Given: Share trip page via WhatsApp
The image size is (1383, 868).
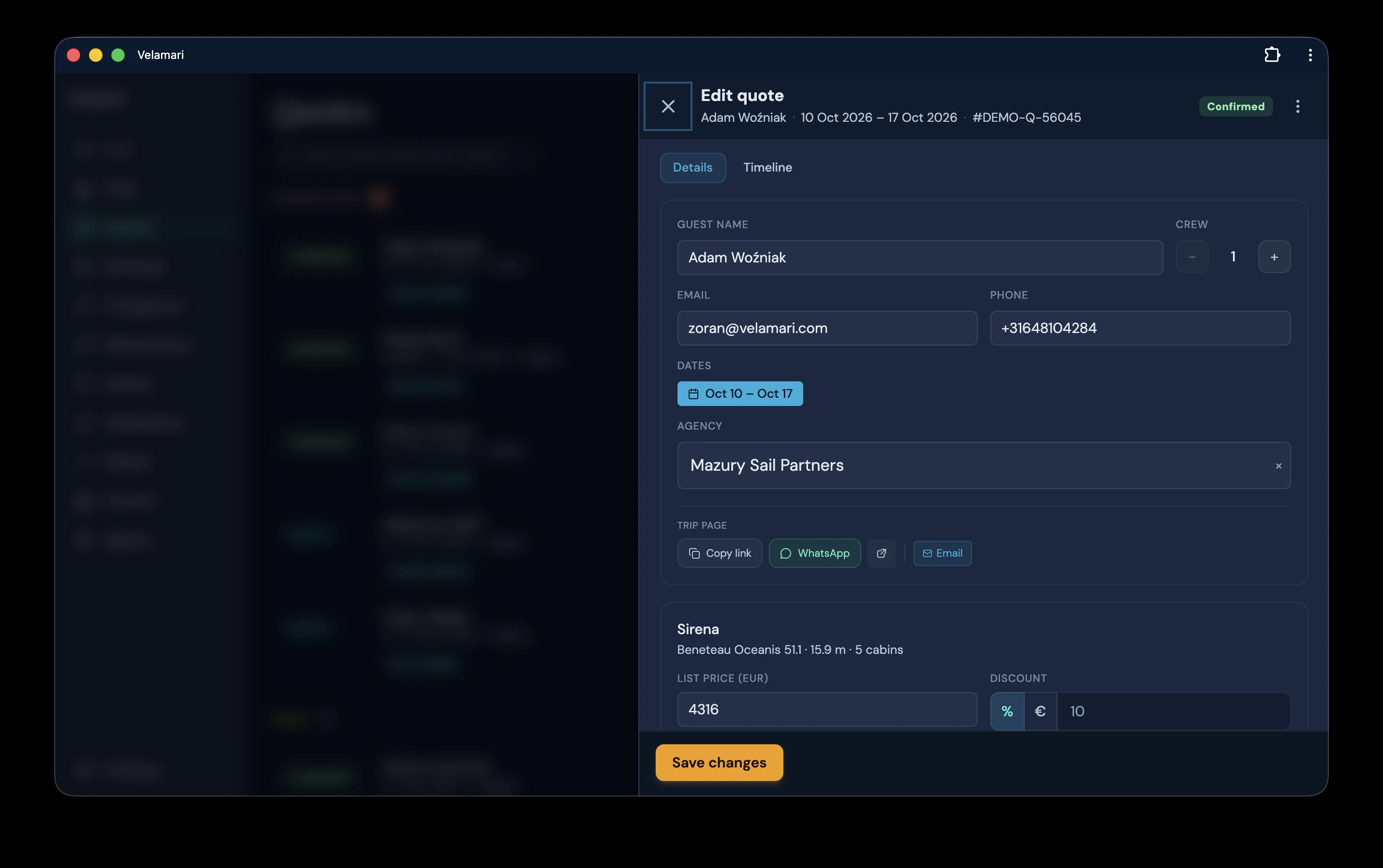Looking at the screenshot, I should click(x=814, y=553).
